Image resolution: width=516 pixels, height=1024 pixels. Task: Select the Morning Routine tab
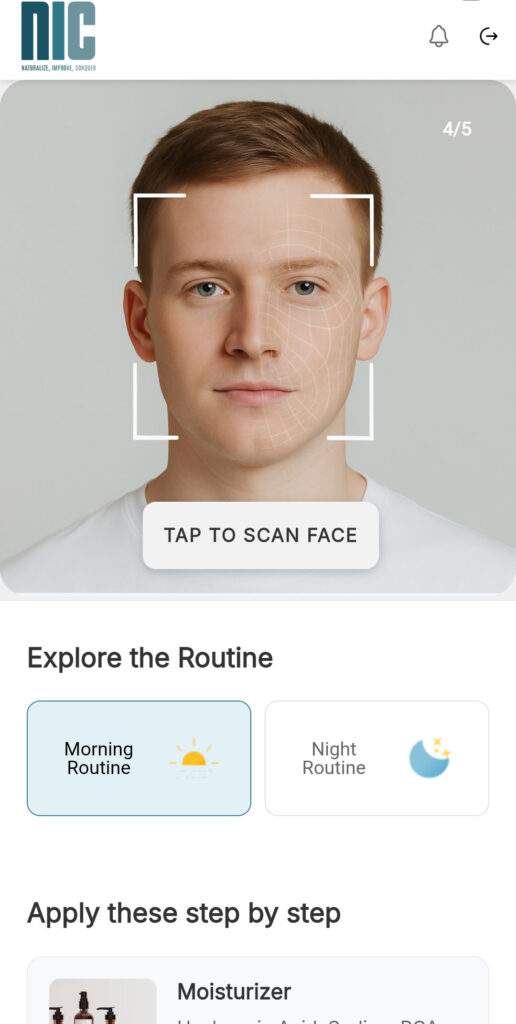coord(138,758)
